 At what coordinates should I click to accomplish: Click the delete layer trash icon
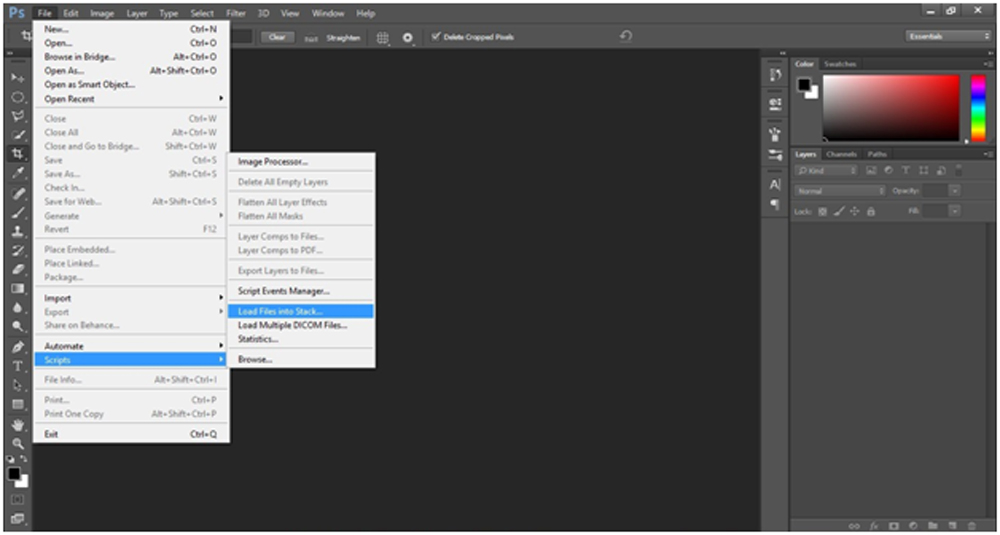click(x=971, y=525)
